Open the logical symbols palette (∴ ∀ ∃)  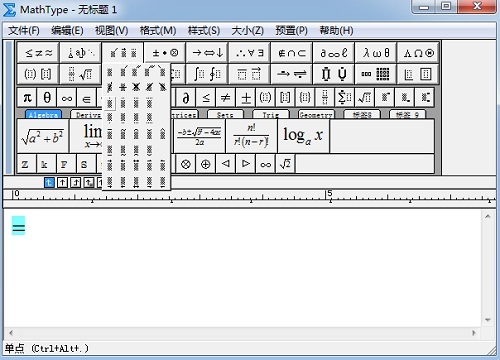pyautogui.click(x=250, y=53)
